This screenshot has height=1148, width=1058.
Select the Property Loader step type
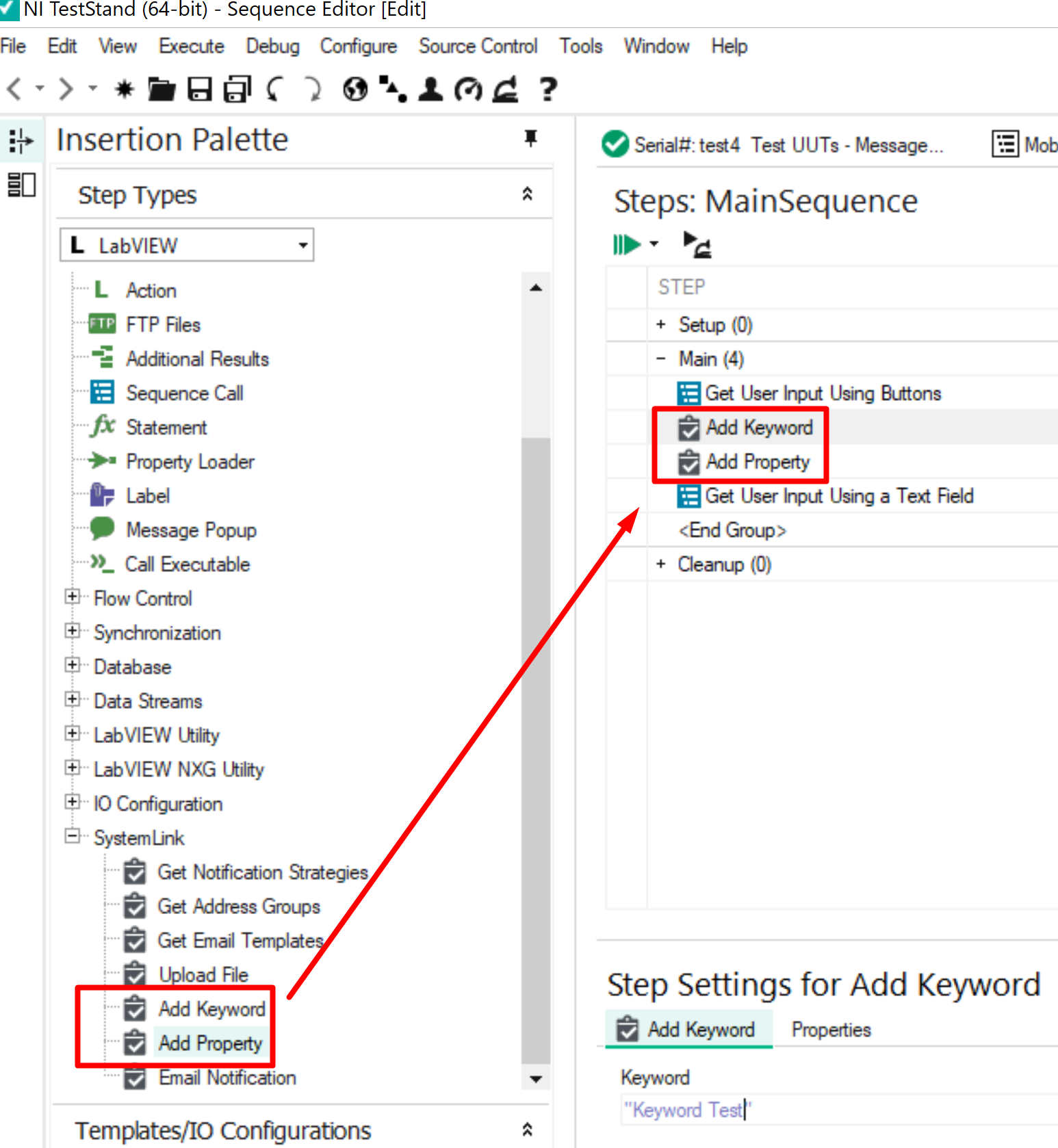(x=190, y=461)
